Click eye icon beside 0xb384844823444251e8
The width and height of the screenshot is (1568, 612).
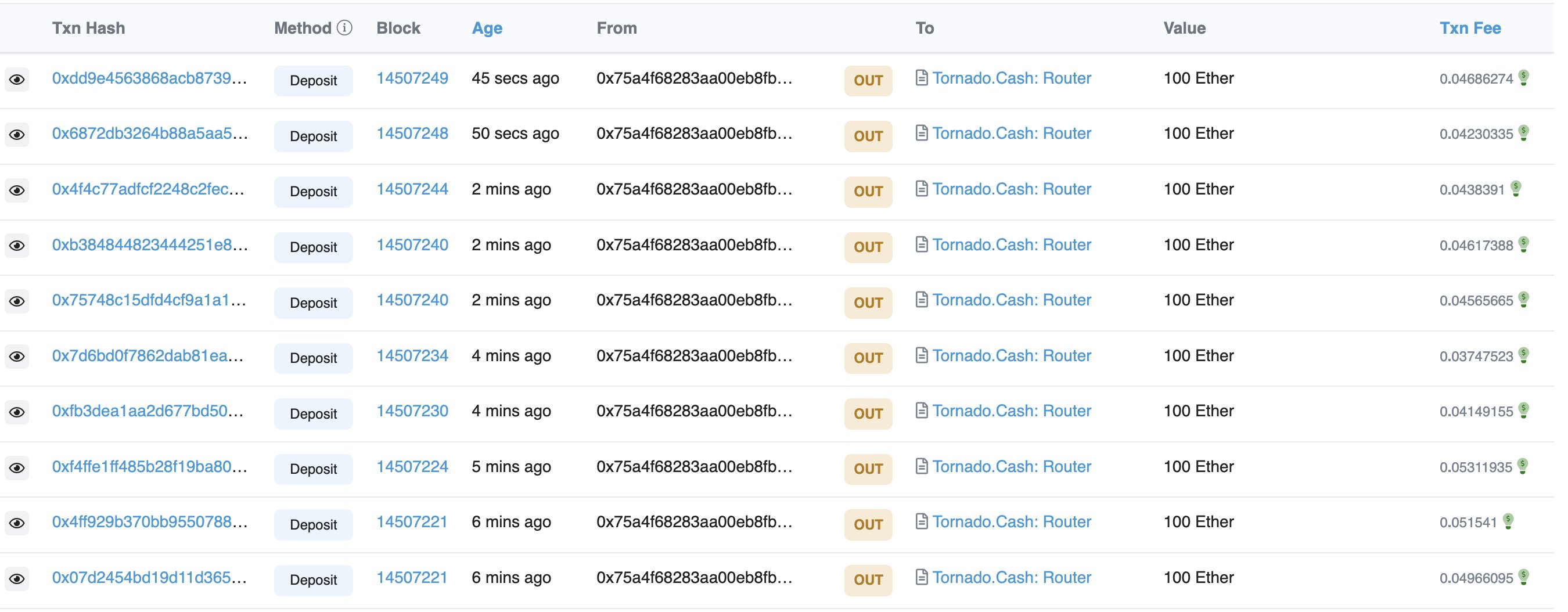[17, 246]
